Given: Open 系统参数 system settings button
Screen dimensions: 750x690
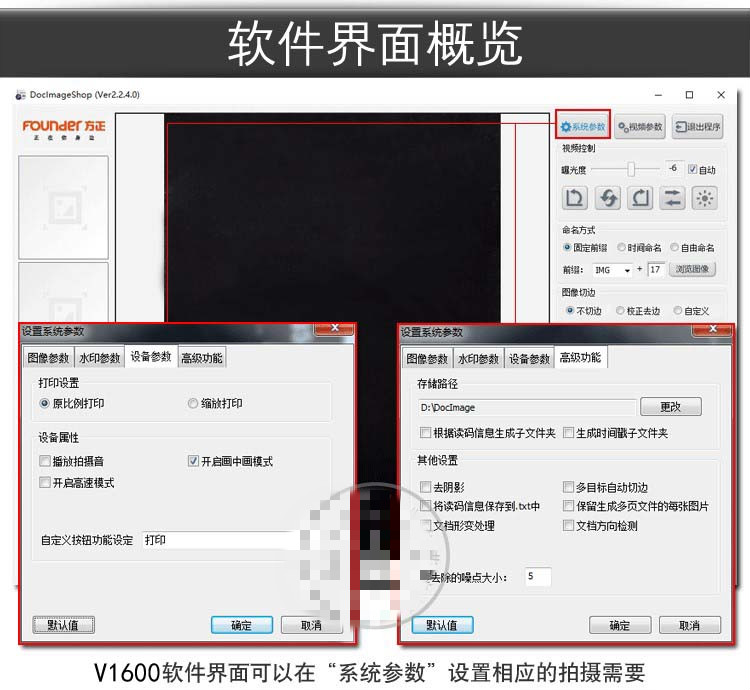Looking at the screenshot, I should (583, 127).
